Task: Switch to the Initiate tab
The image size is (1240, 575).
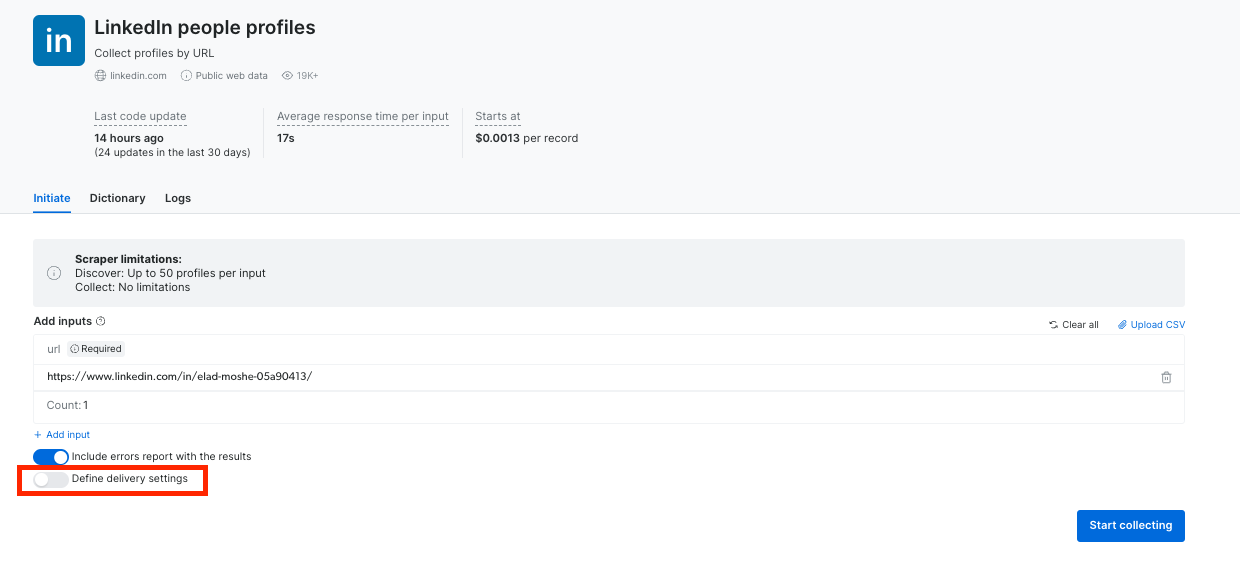Action: click(x=52, y=198)
